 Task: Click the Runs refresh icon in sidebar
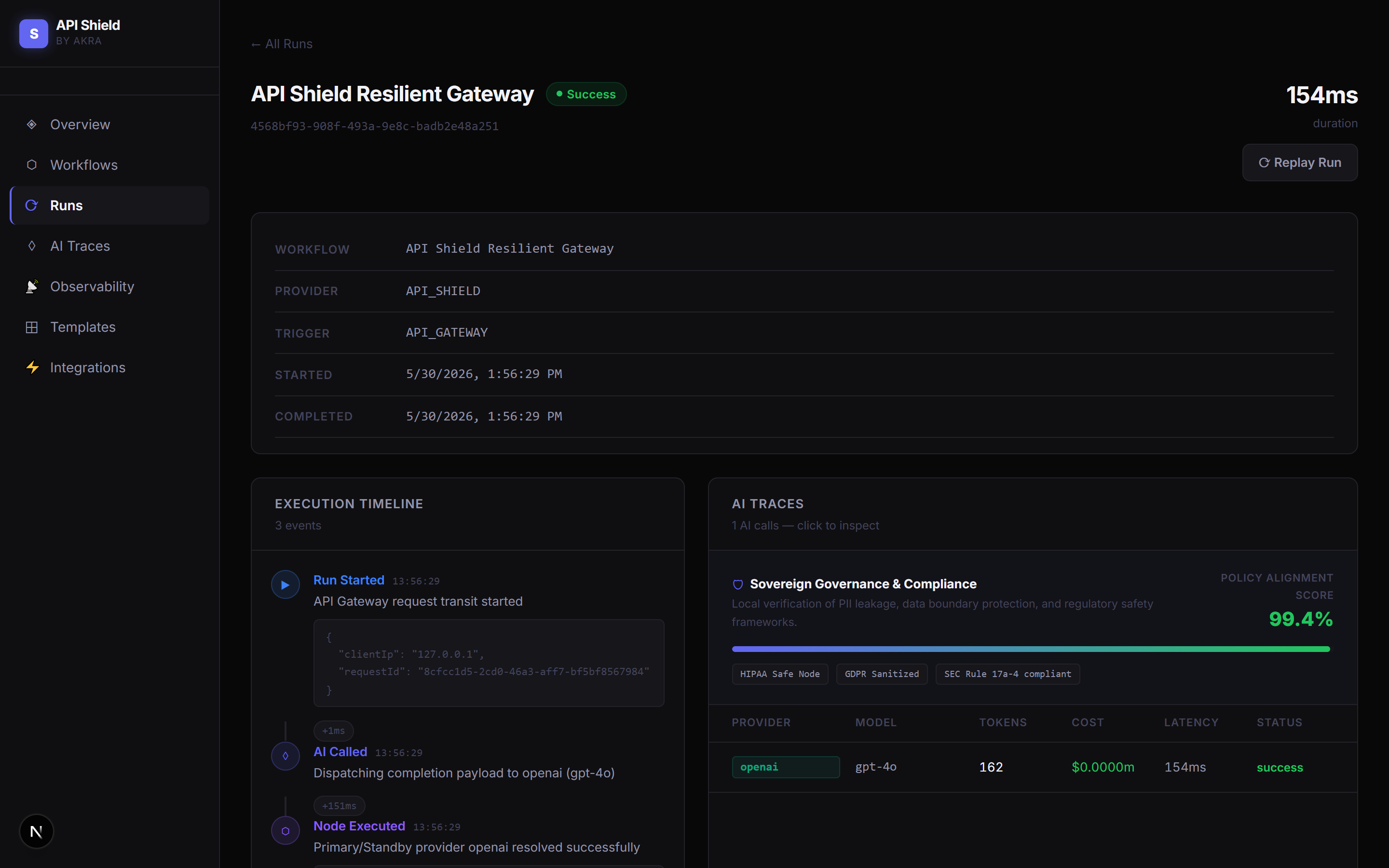[x=31, y=205]
